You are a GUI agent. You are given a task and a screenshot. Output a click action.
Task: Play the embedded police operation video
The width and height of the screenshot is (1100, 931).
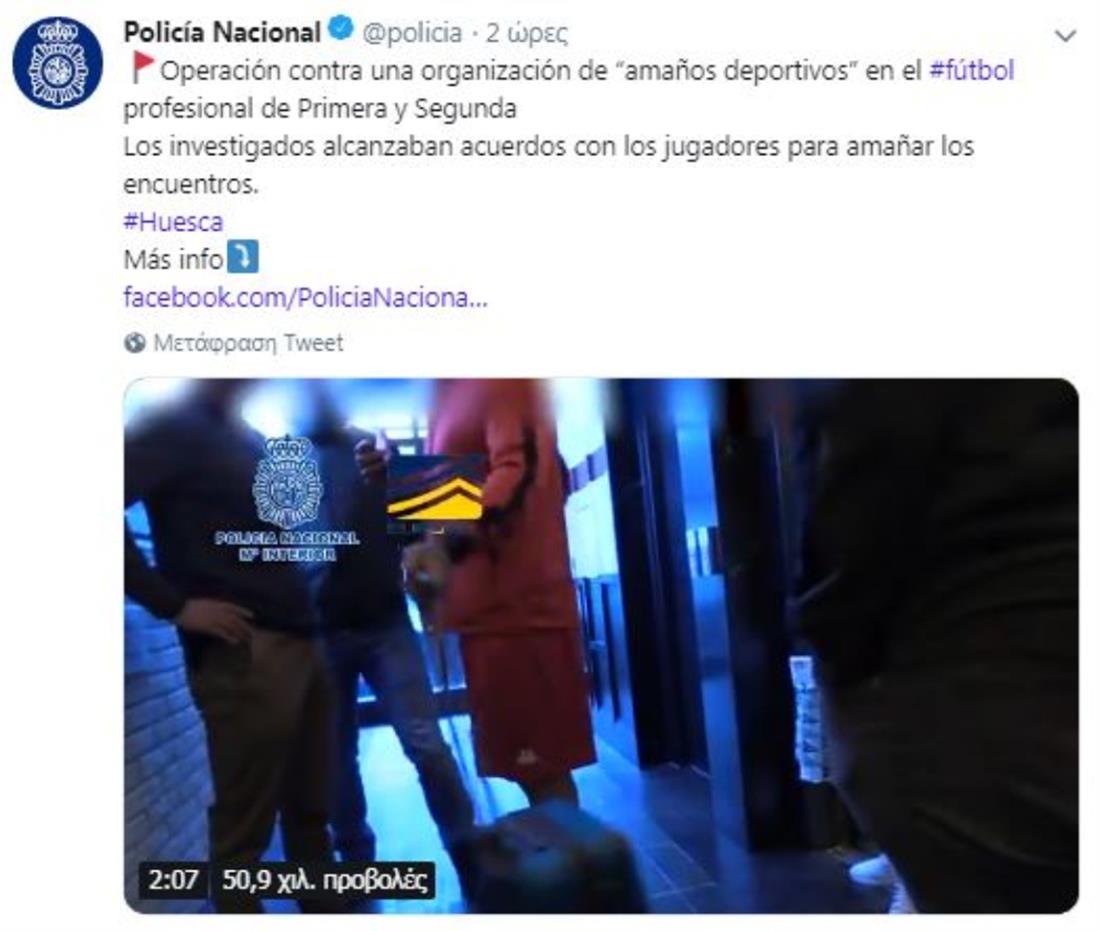tap(601, 645)
